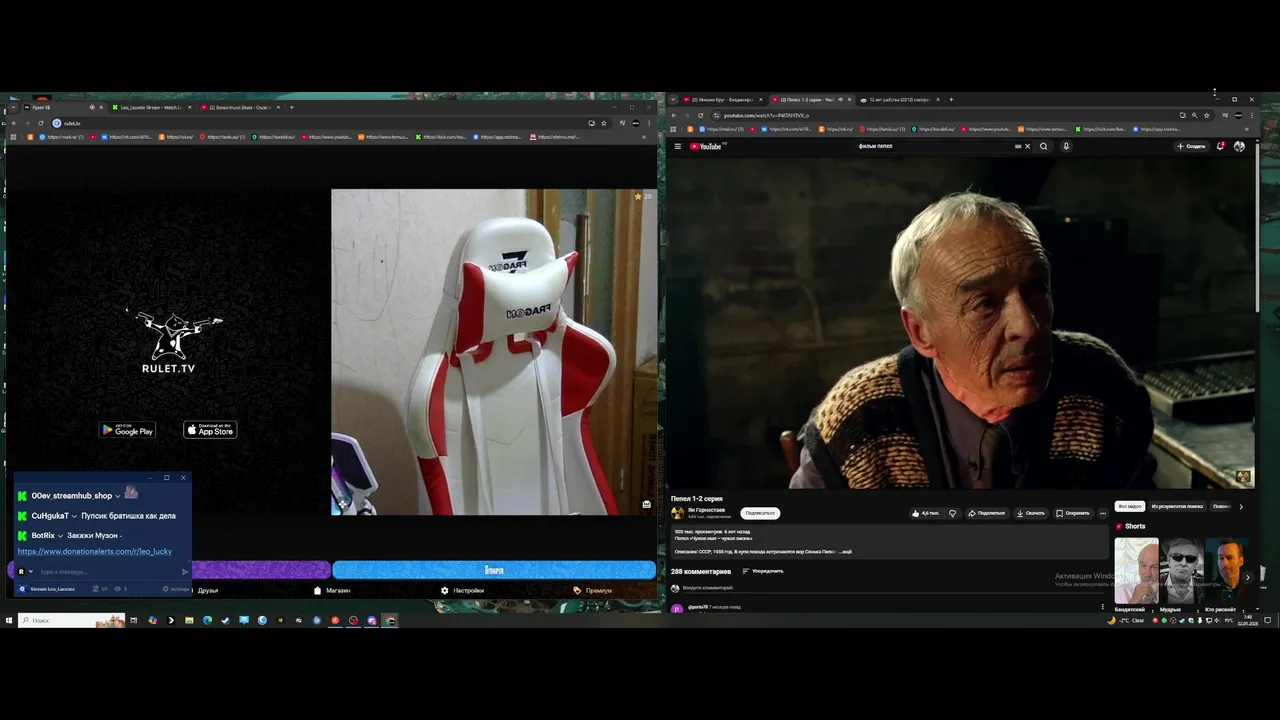Open options menu on @porto70 comment

point(1103,606)
